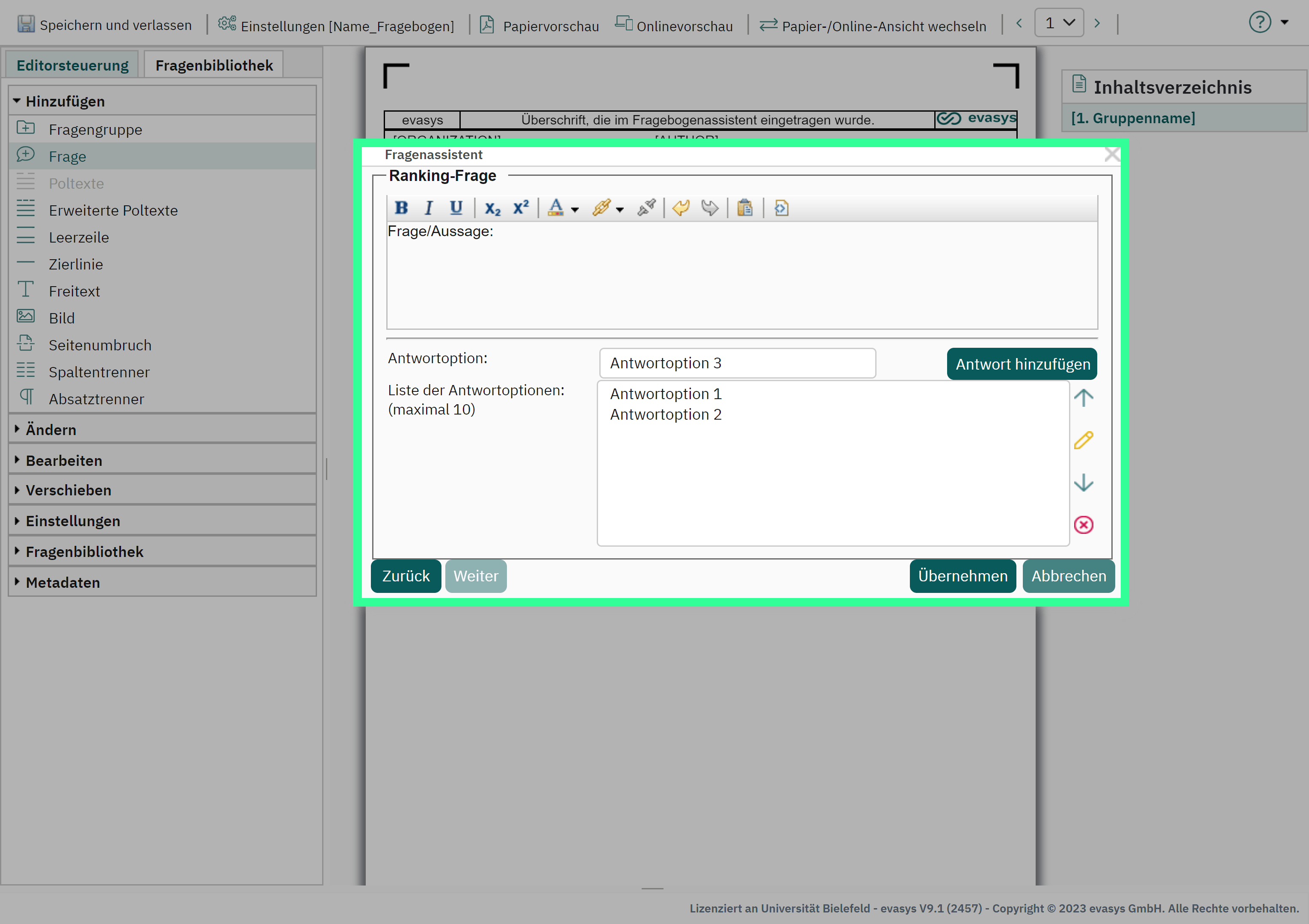Move the selected answer option down

tap(1083, 483)
